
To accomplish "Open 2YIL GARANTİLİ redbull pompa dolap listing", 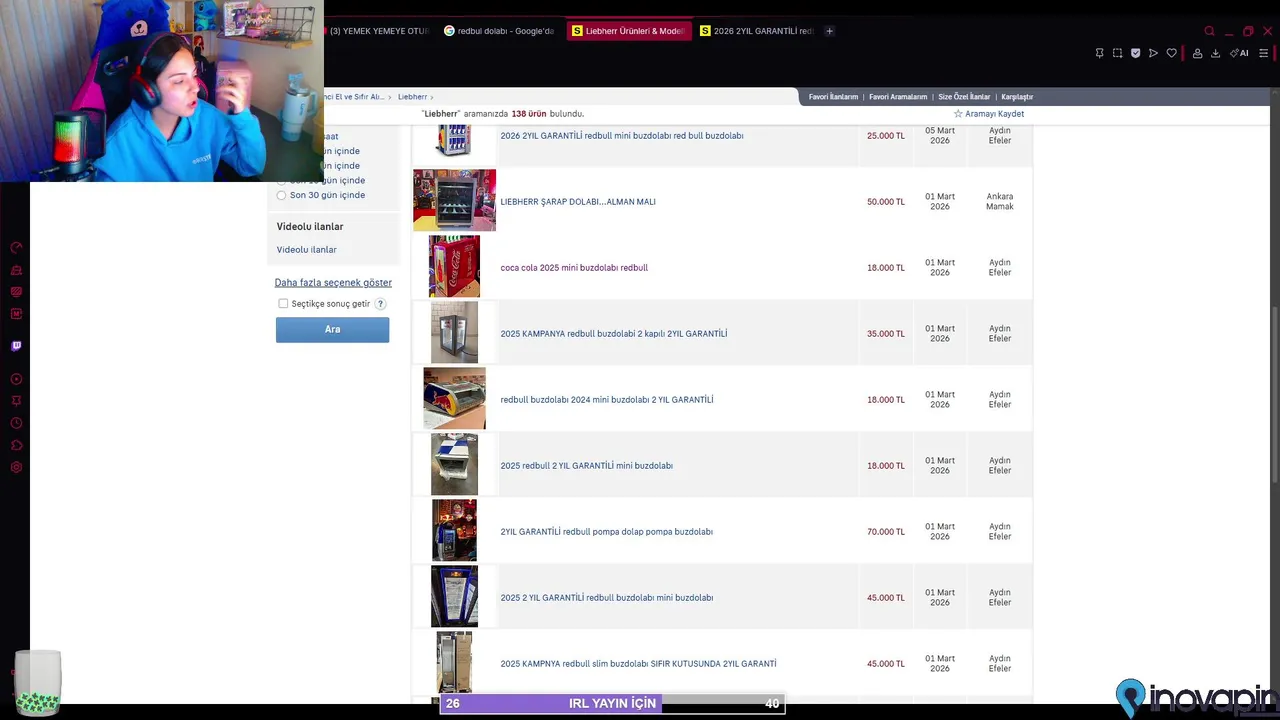I will 606,532.
